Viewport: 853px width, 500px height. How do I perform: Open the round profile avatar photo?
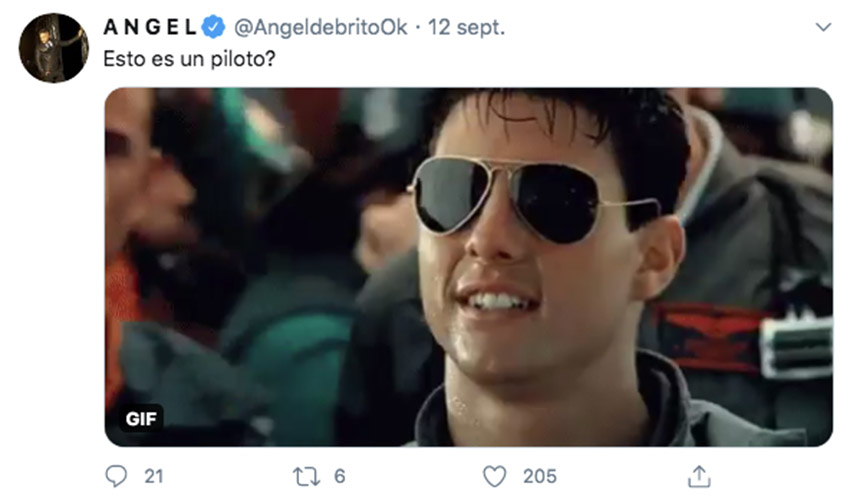(53, 48)
